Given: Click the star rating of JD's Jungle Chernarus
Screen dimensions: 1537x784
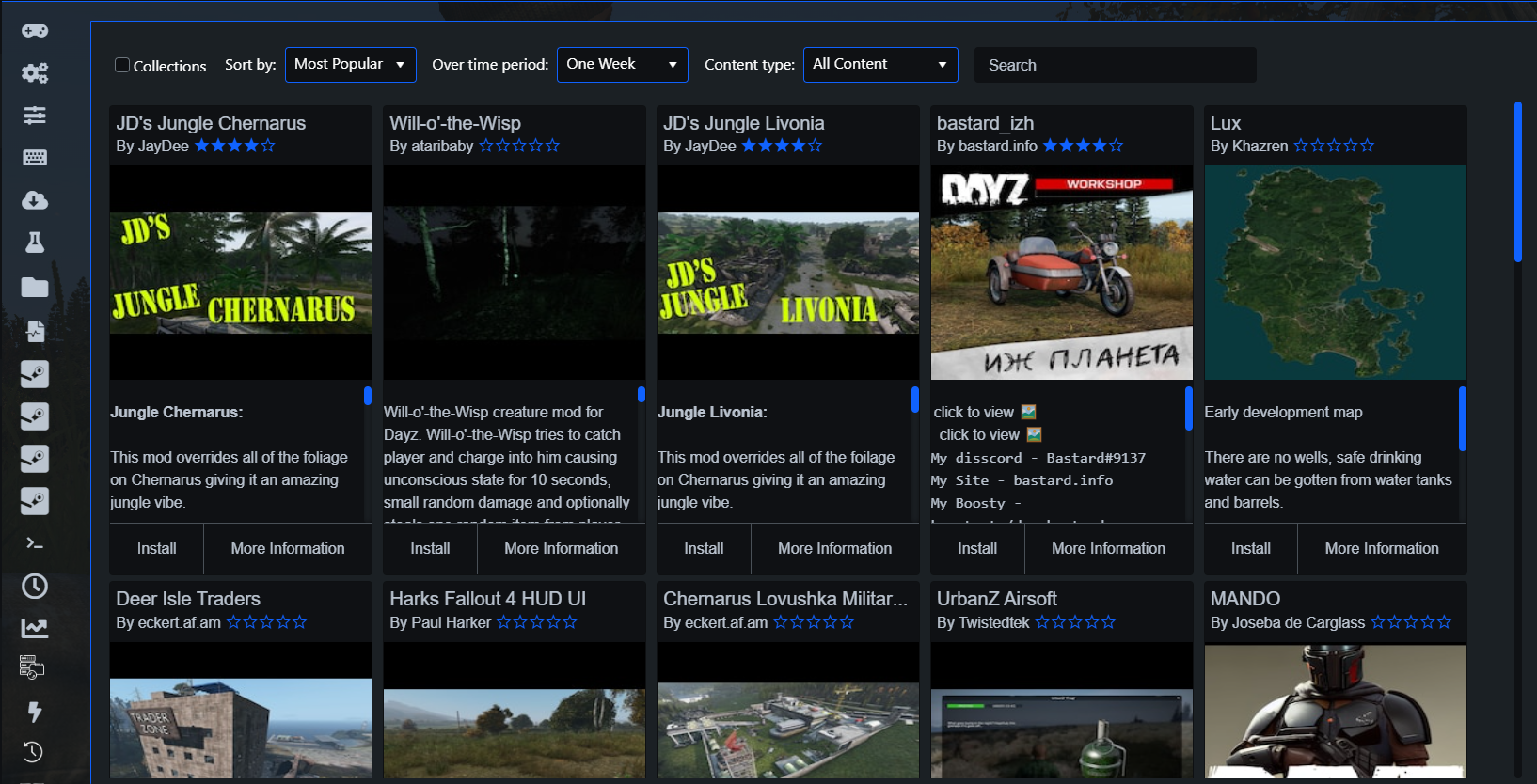Looking at the screenshot, I should pyautogui.click(x=235, y=146).
